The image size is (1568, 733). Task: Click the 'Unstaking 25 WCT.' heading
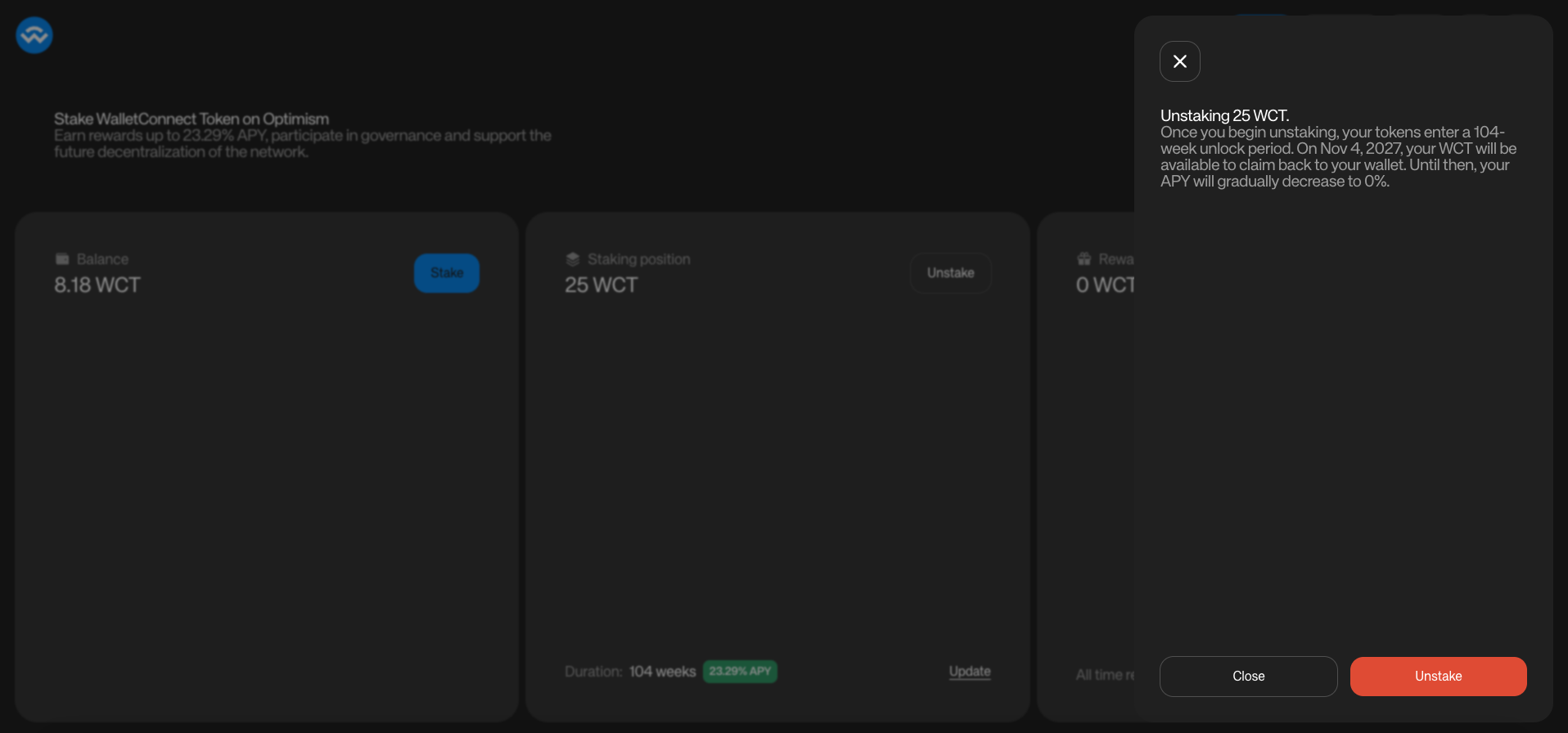click(x=1224, y=115)
